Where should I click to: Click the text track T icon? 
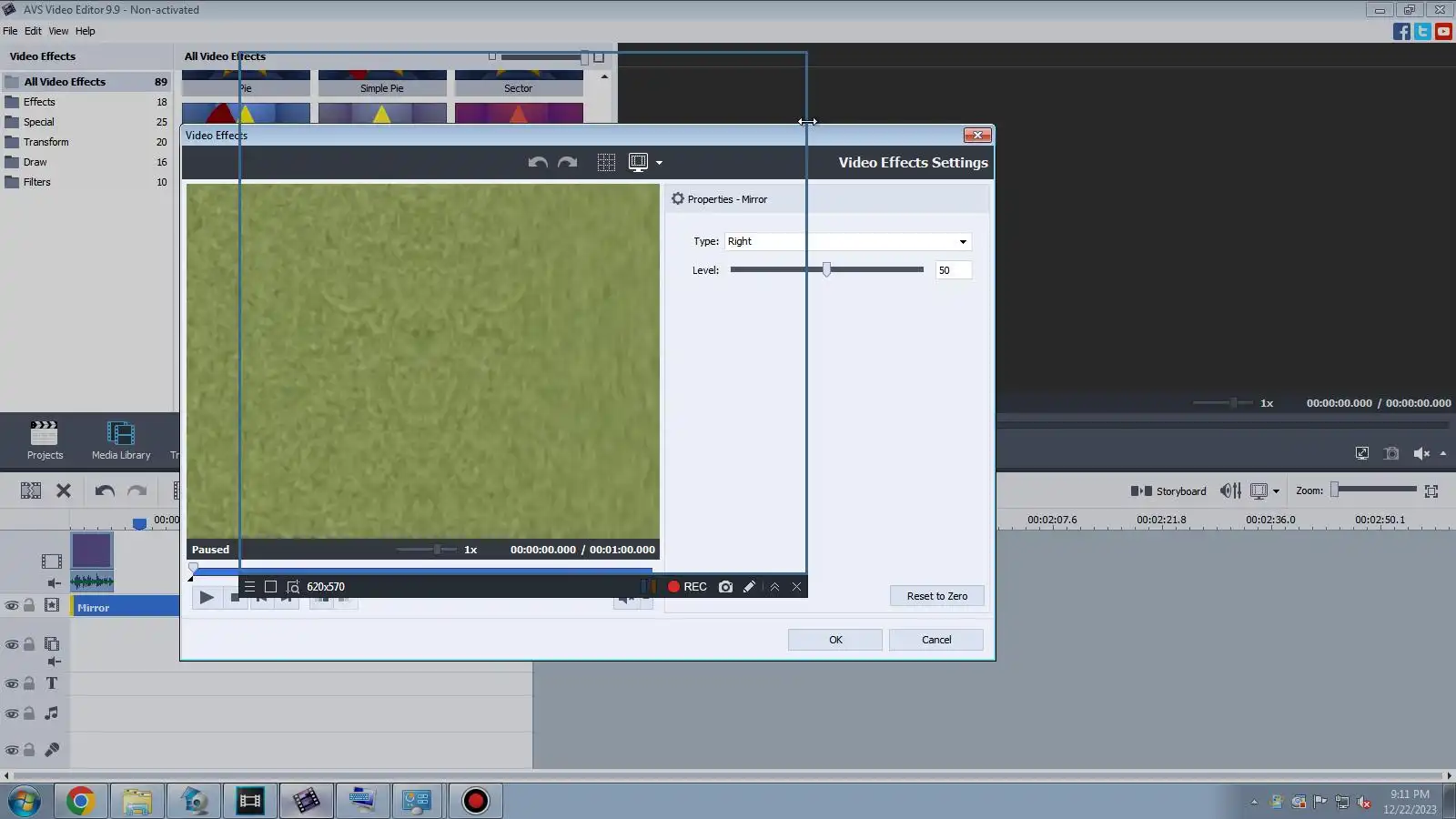pyautogui.click(x=52, y=683)
